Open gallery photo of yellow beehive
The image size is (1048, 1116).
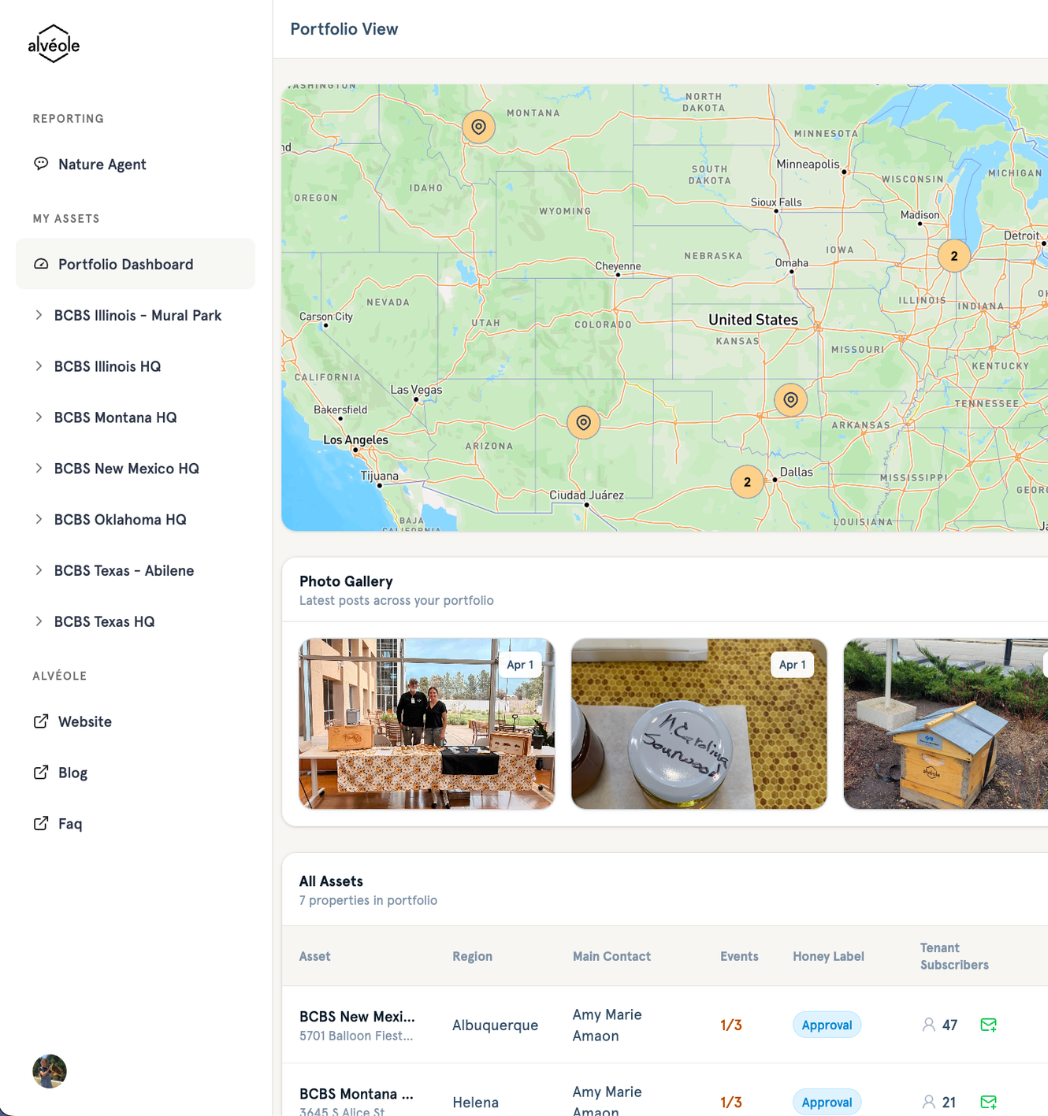945,723
